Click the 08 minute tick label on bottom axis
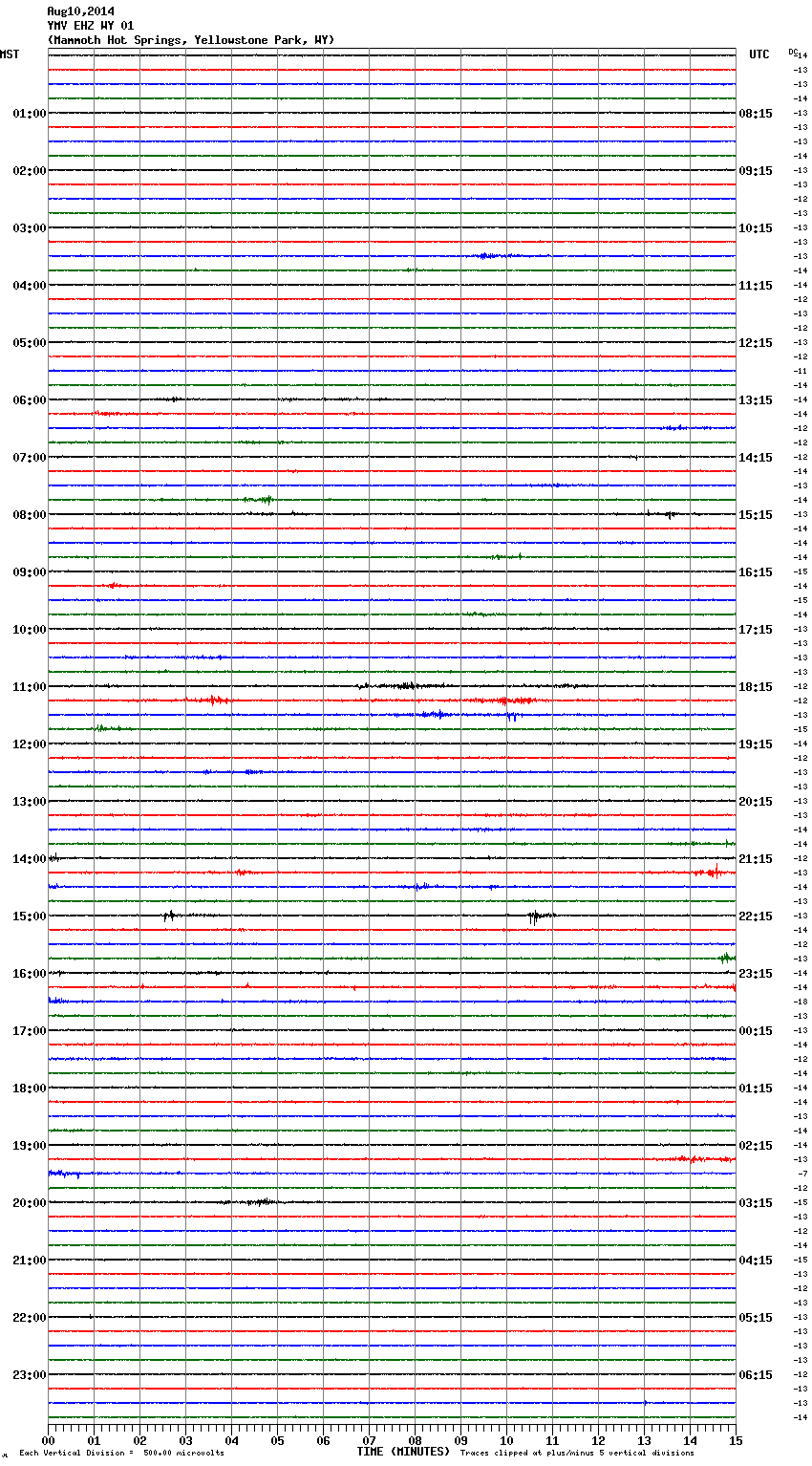The height and width of the screenshot is (1466, 812). (415, 1440)
